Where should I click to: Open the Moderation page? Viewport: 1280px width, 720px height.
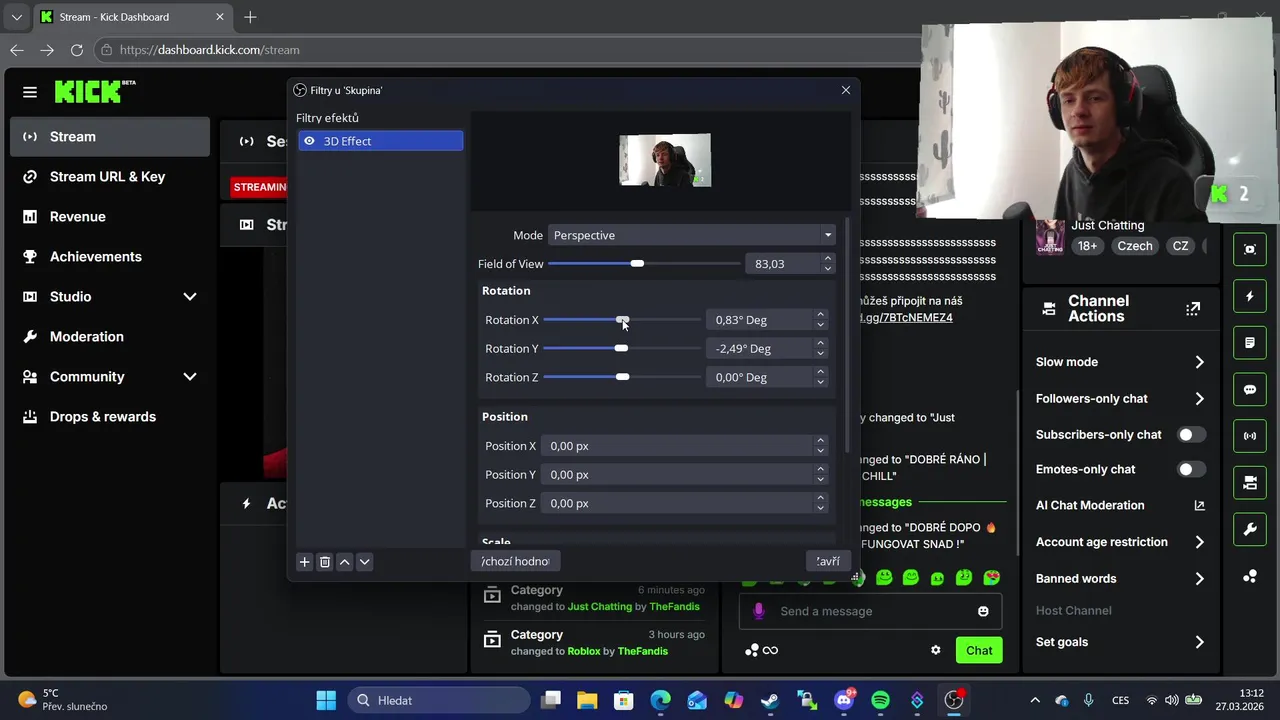coord(110,337)
